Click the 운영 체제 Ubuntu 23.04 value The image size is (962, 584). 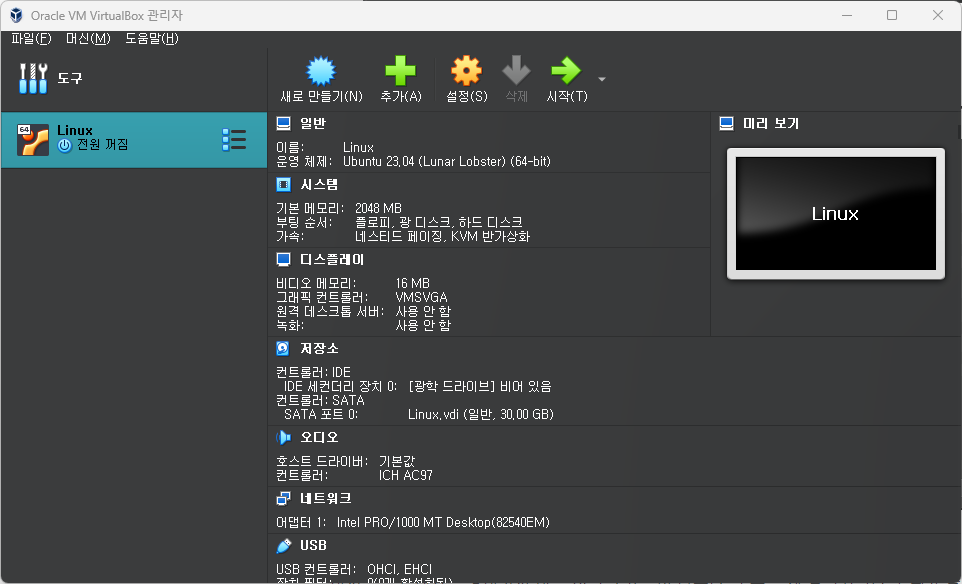[447, 161]
